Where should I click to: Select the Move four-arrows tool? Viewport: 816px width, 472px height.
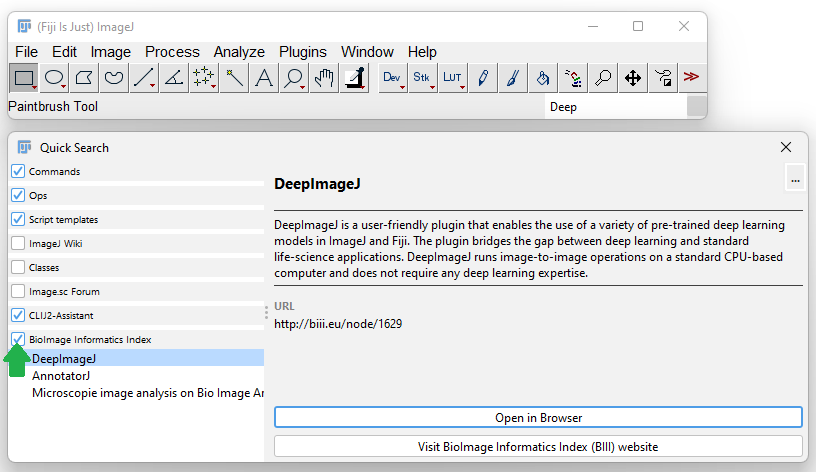pos(633,78)
